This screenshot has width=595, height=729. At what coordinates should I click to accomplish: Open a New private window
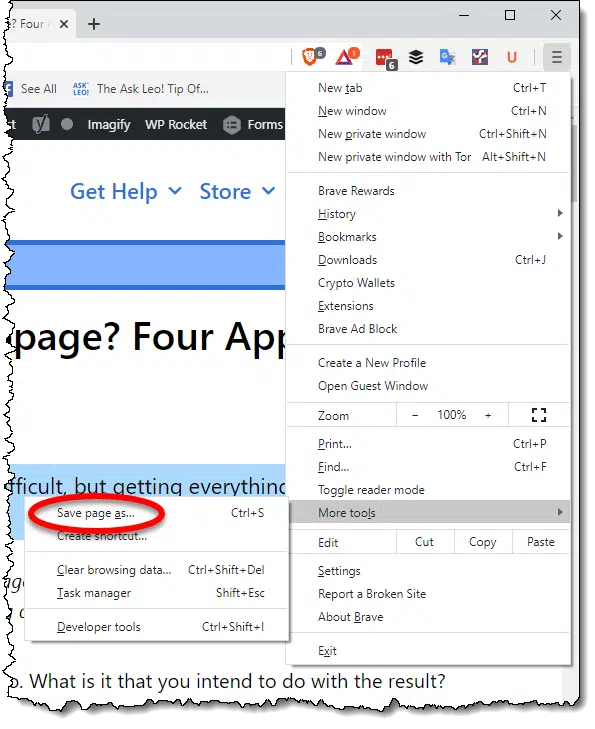tap(428, 134)
